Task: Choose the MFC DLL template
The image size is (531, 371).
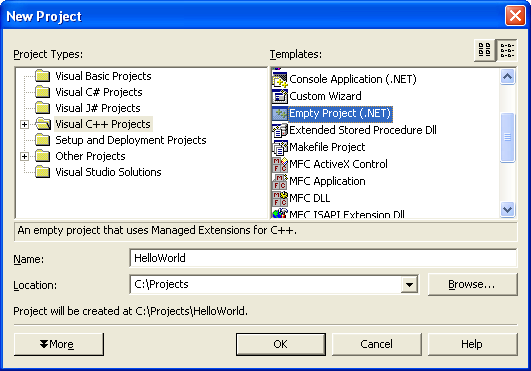Action: (310, 198)
